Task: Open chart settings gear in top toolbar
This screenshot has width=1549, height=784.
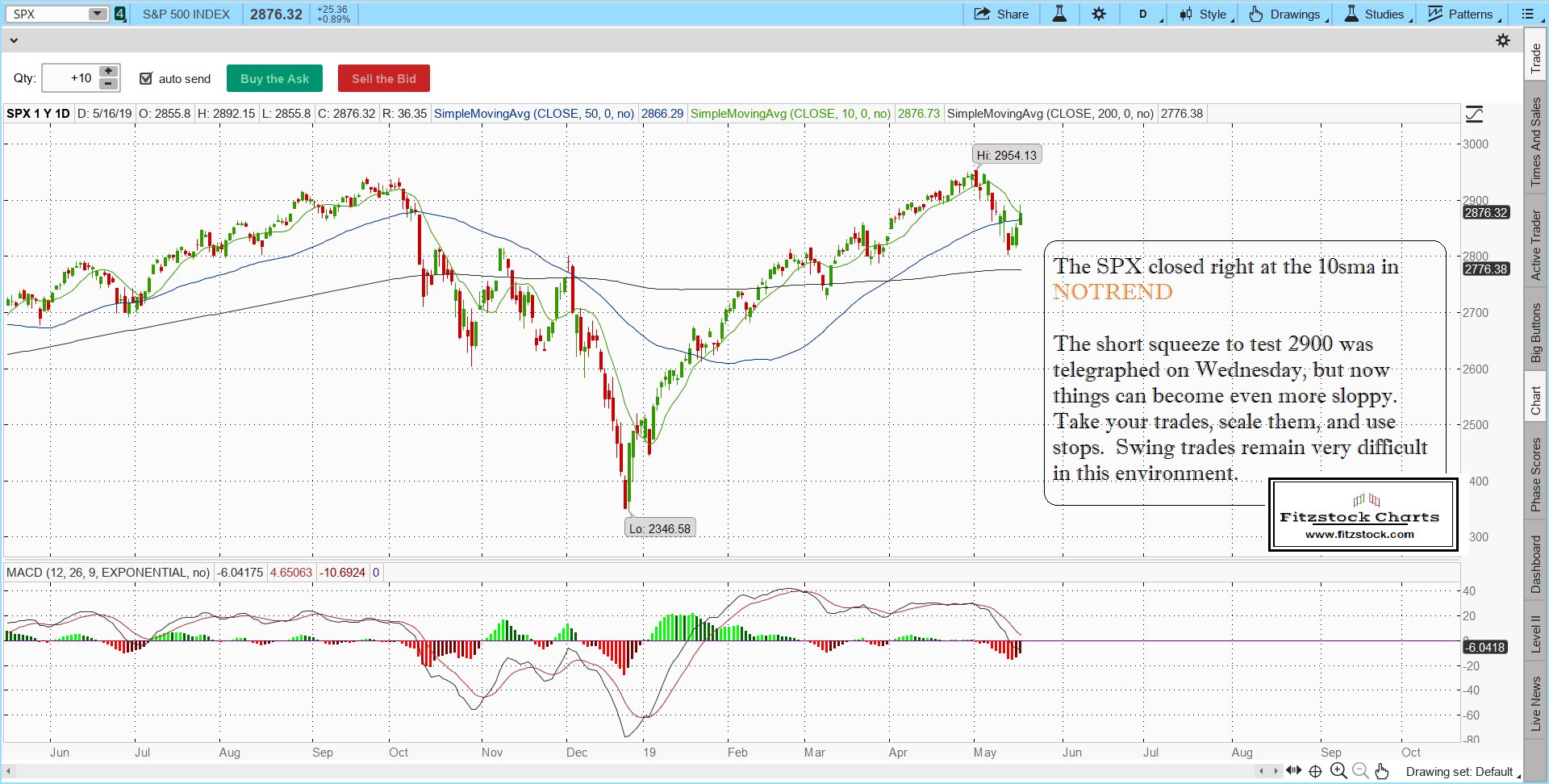Action: click(x=1099, y=14)
